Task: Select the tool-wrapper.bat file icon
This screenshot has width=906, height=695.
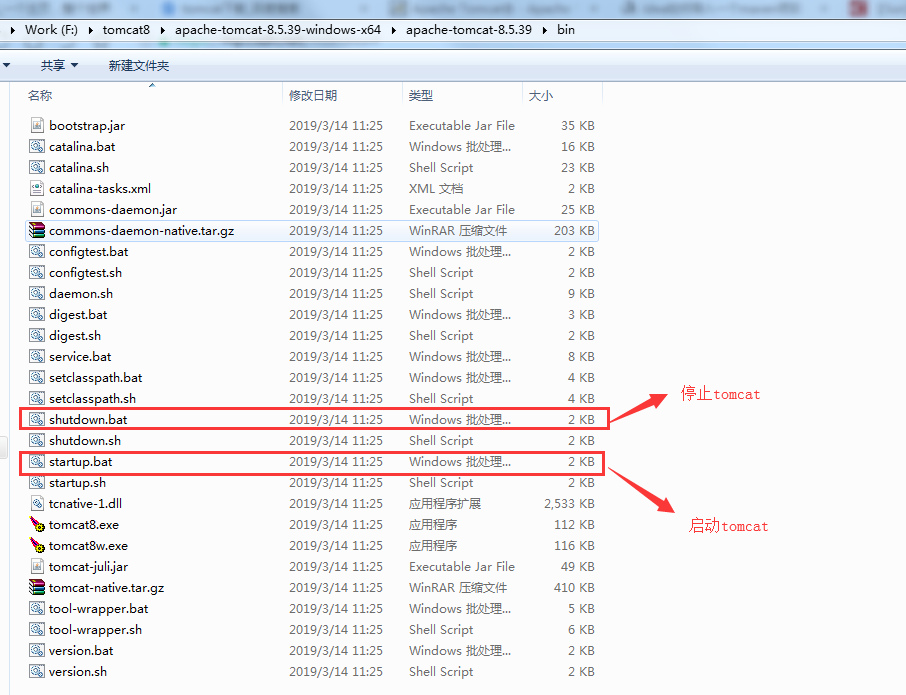Action: (x=37, y=608)
